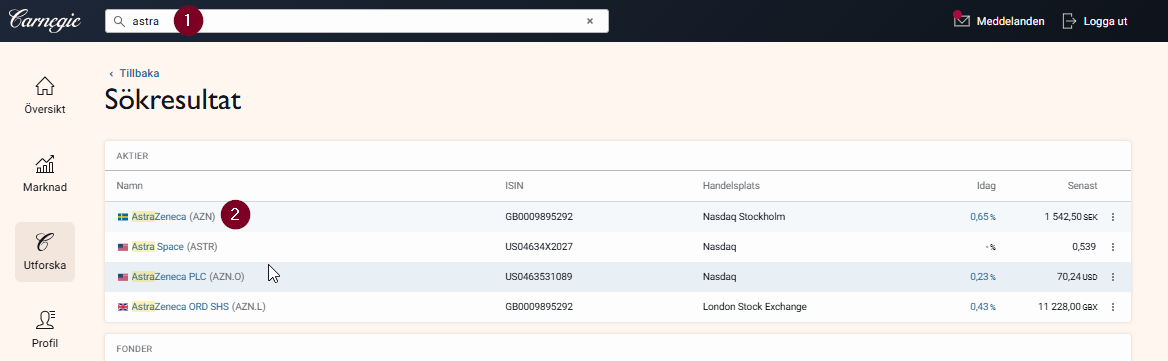Click price 1 542,50 SEK
Image resolution: width=1168 pixels, height=361 pixels.
coord(1071,217)
